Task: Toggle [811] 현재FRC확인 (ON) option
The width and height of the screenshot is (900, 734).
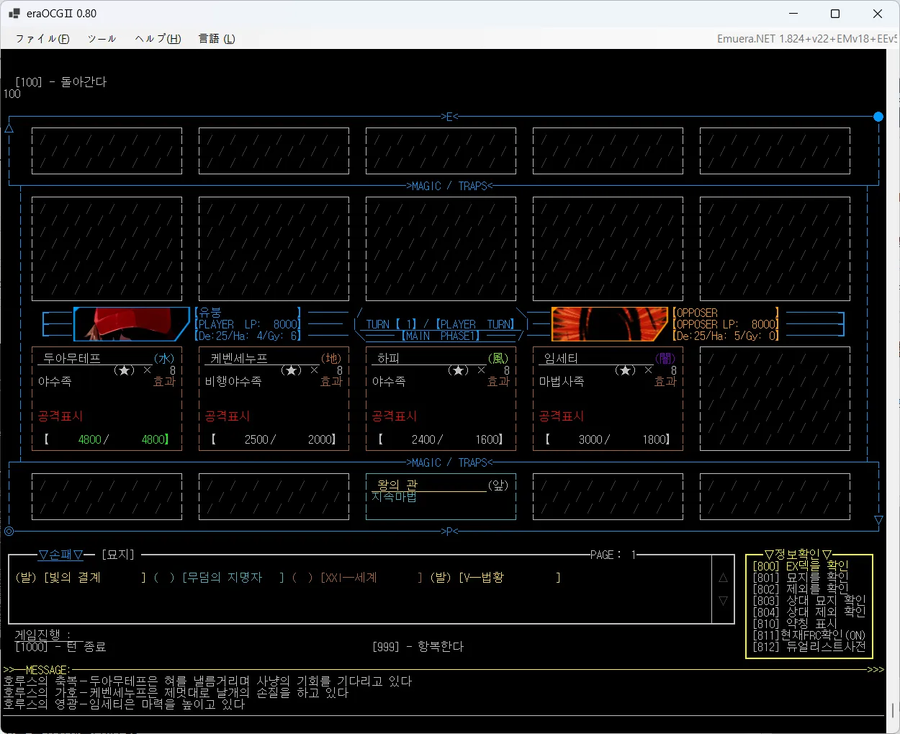Action: click(809, 635)
